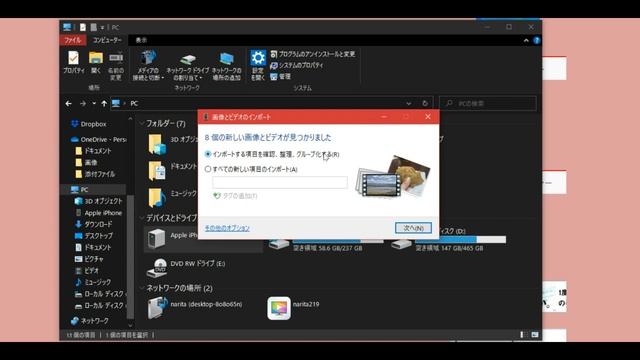Open recent locations dropdown arrow
This screenshot has height=360, width=640.
pos(94,104)
